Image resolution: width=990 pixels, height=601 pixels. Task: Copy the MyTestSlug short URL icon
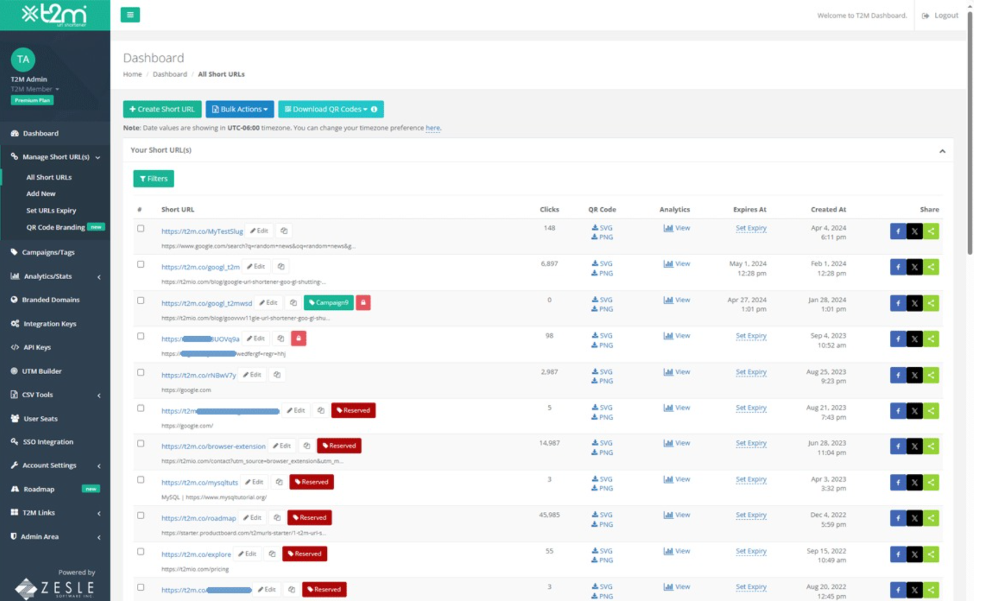pos(284,230)
